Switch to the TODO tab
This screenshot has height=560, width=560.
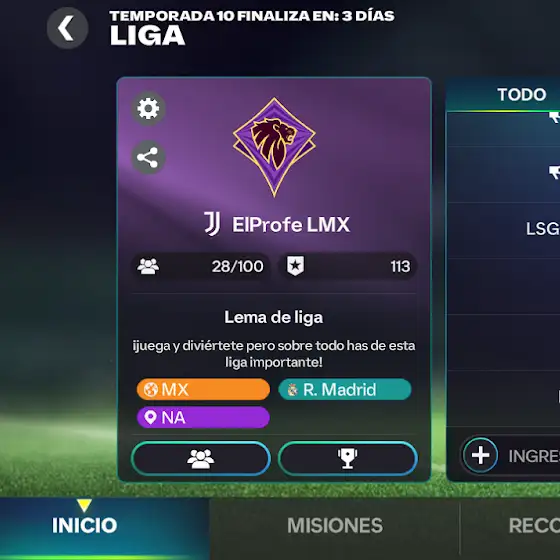pos(521,95)
